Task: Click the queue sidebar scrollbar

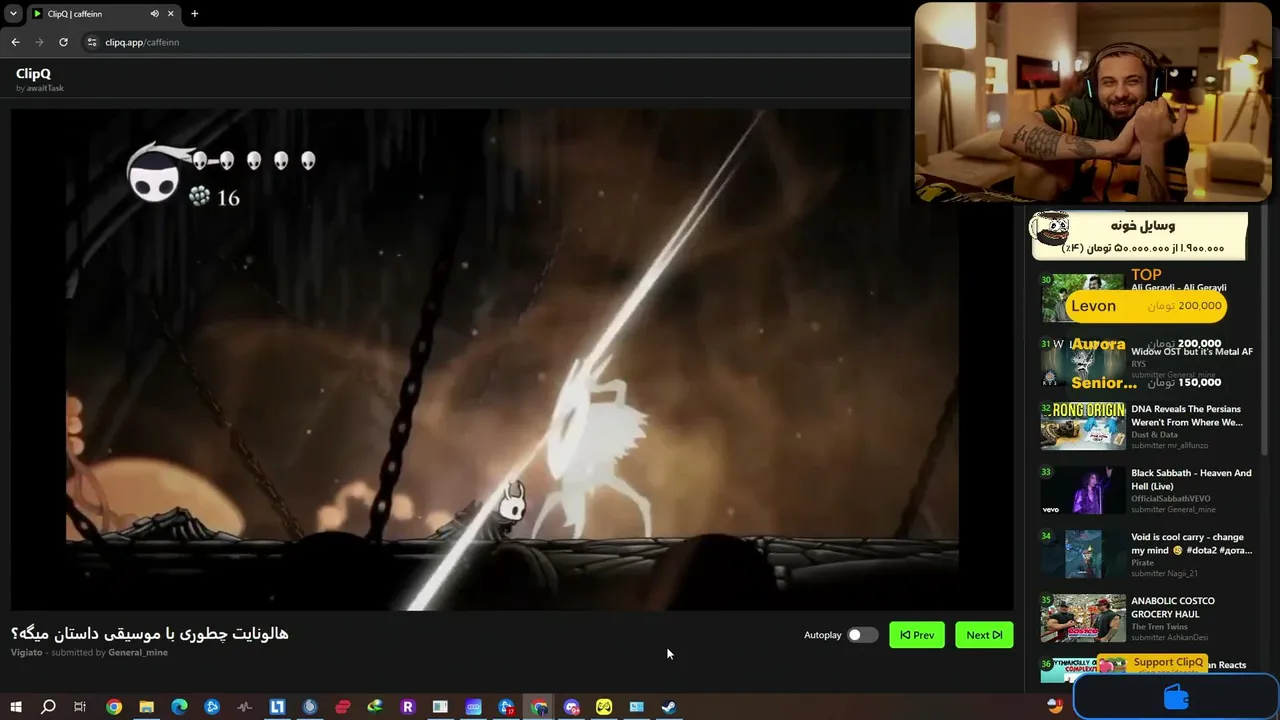Action: 1266,330
